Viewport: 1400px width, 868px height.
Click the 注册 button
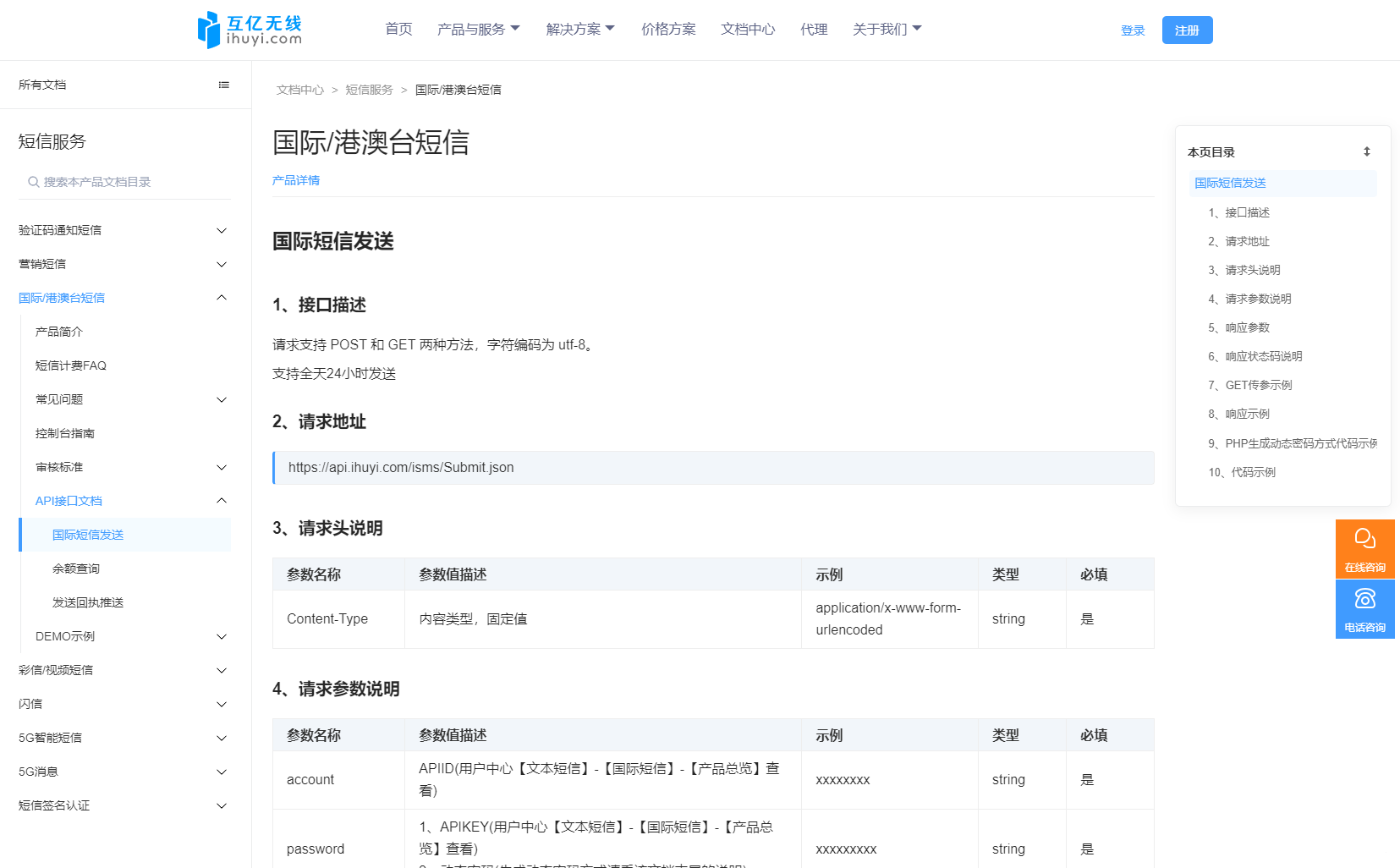coord(1187,30)
